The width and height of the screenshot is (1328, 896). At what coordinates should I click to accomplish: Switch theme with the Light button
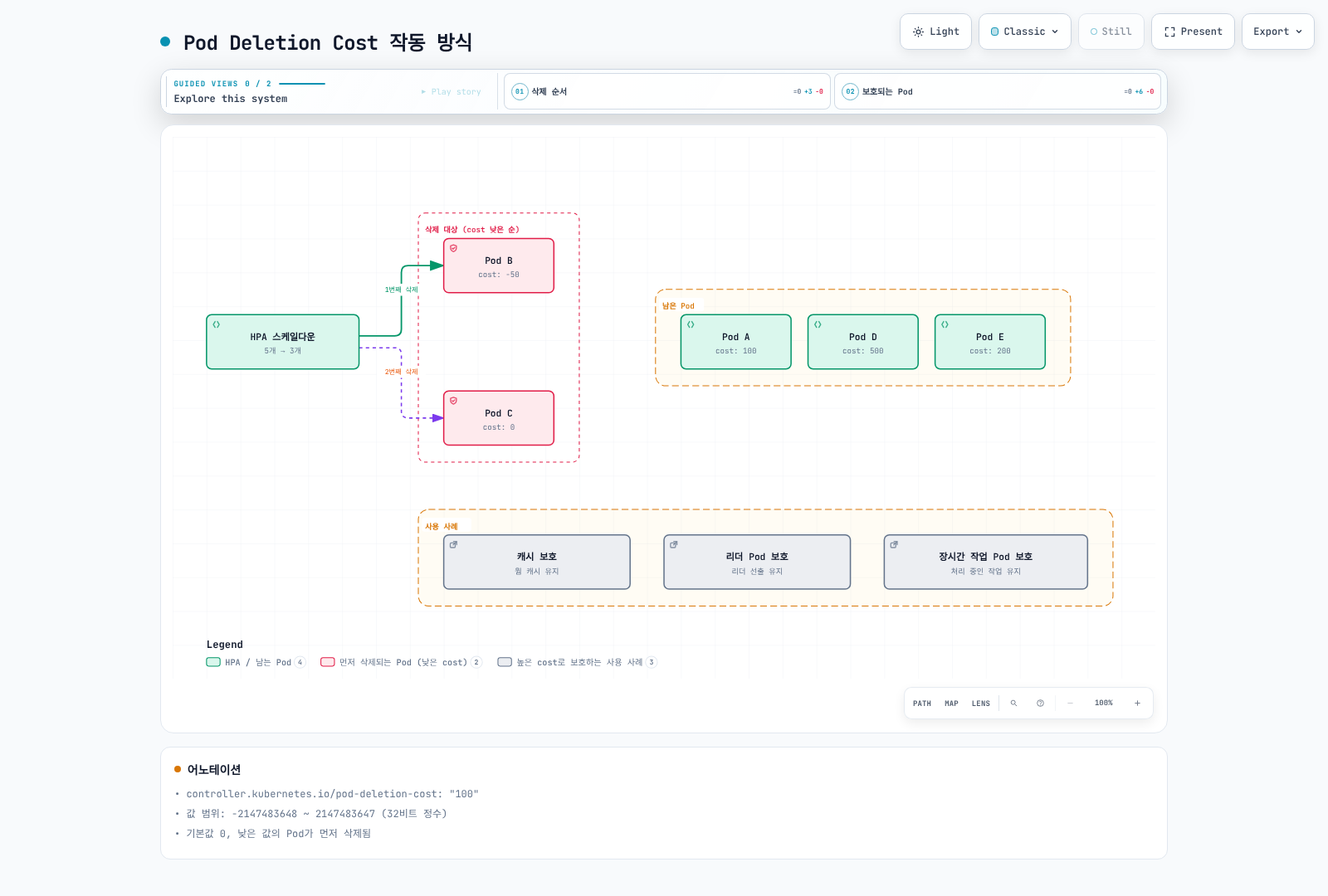(x=935, y=32)
